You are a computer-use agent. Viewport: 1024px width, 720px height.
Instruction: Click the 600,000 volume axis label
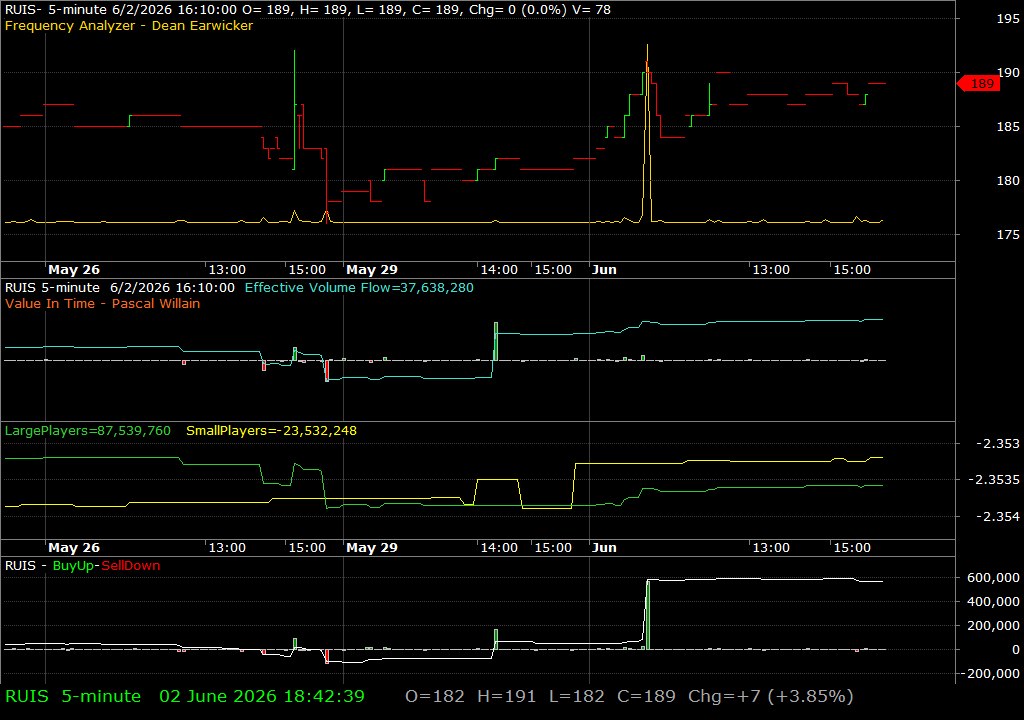click(993, 578)
